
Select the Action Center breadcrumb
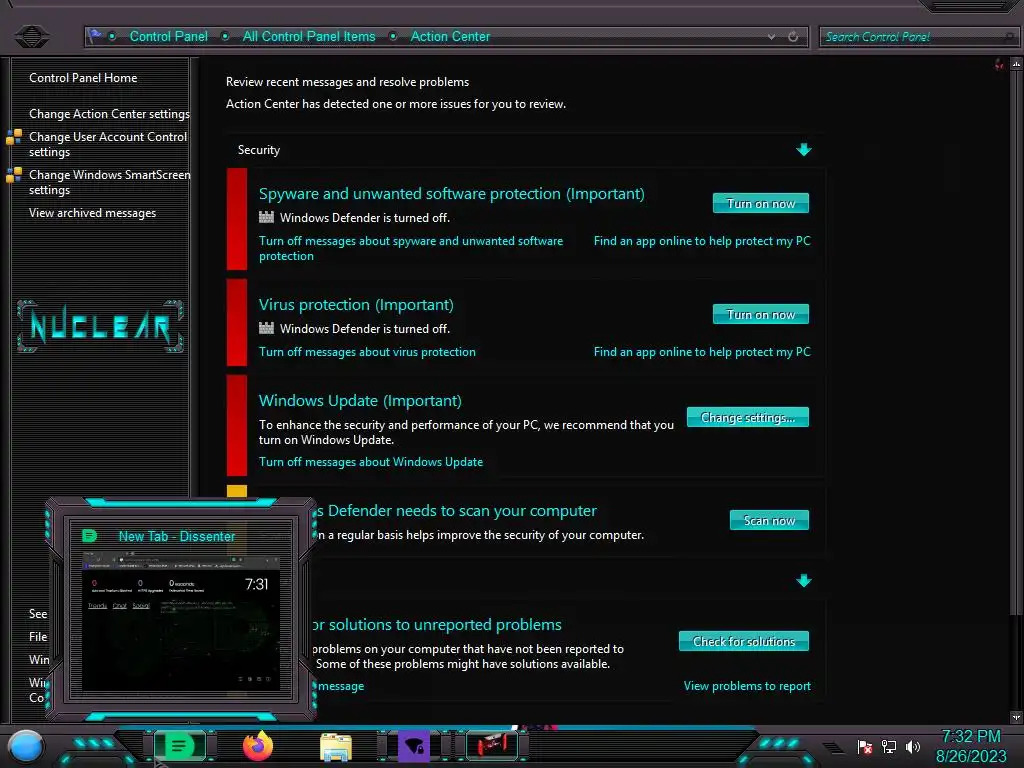(x=450, y=37)
